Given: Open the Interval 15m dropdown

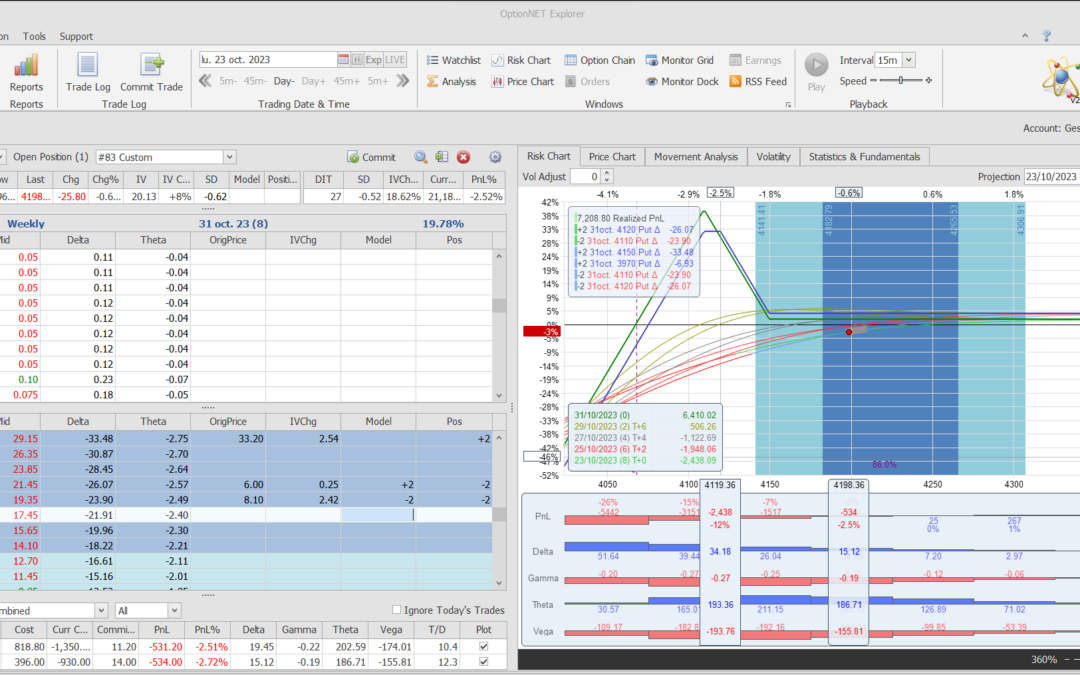Looking at the screenshot, I should pyautogui.click(x=907, y=60).
